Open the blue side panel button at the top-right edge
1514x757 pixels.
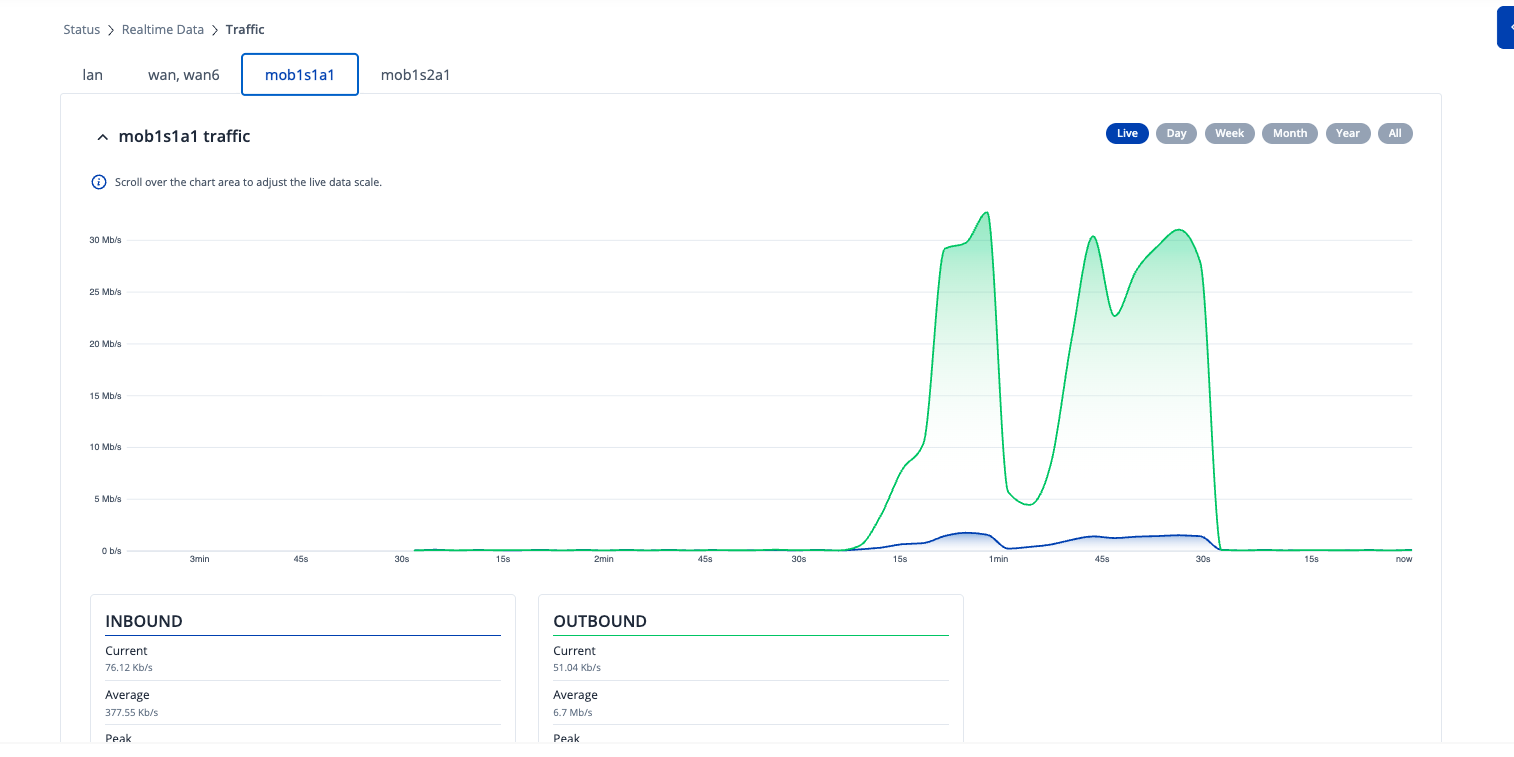pyautogui.click(x=1504, y=28)
